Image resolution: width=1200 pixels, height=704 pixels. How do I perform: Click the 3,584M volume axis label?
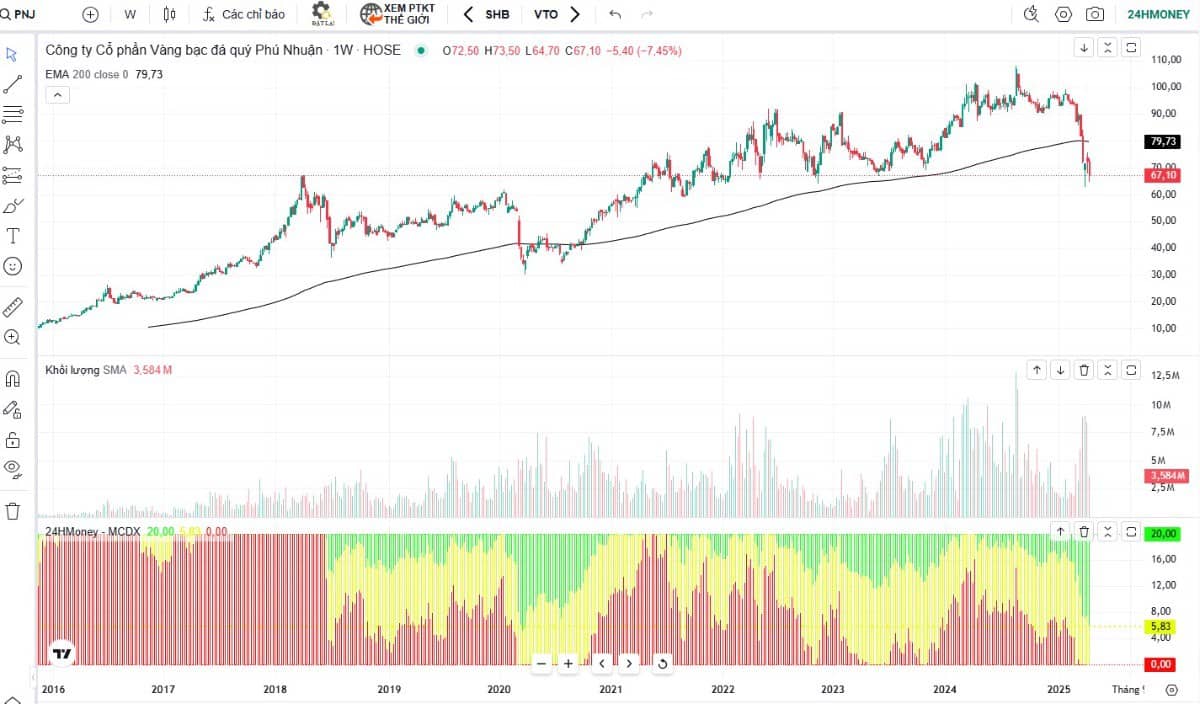pyautogui.click(x=1167, y=475)
